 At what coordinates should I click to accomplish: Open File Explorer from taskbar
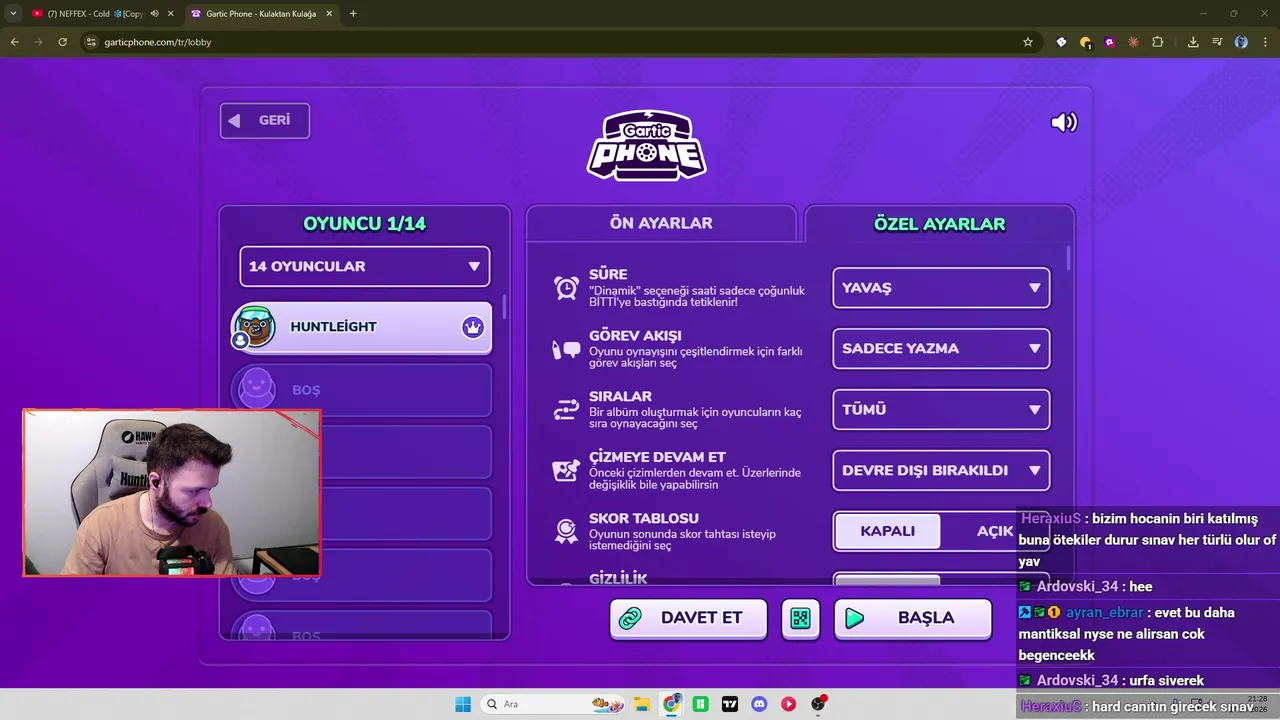pos(642,704)
